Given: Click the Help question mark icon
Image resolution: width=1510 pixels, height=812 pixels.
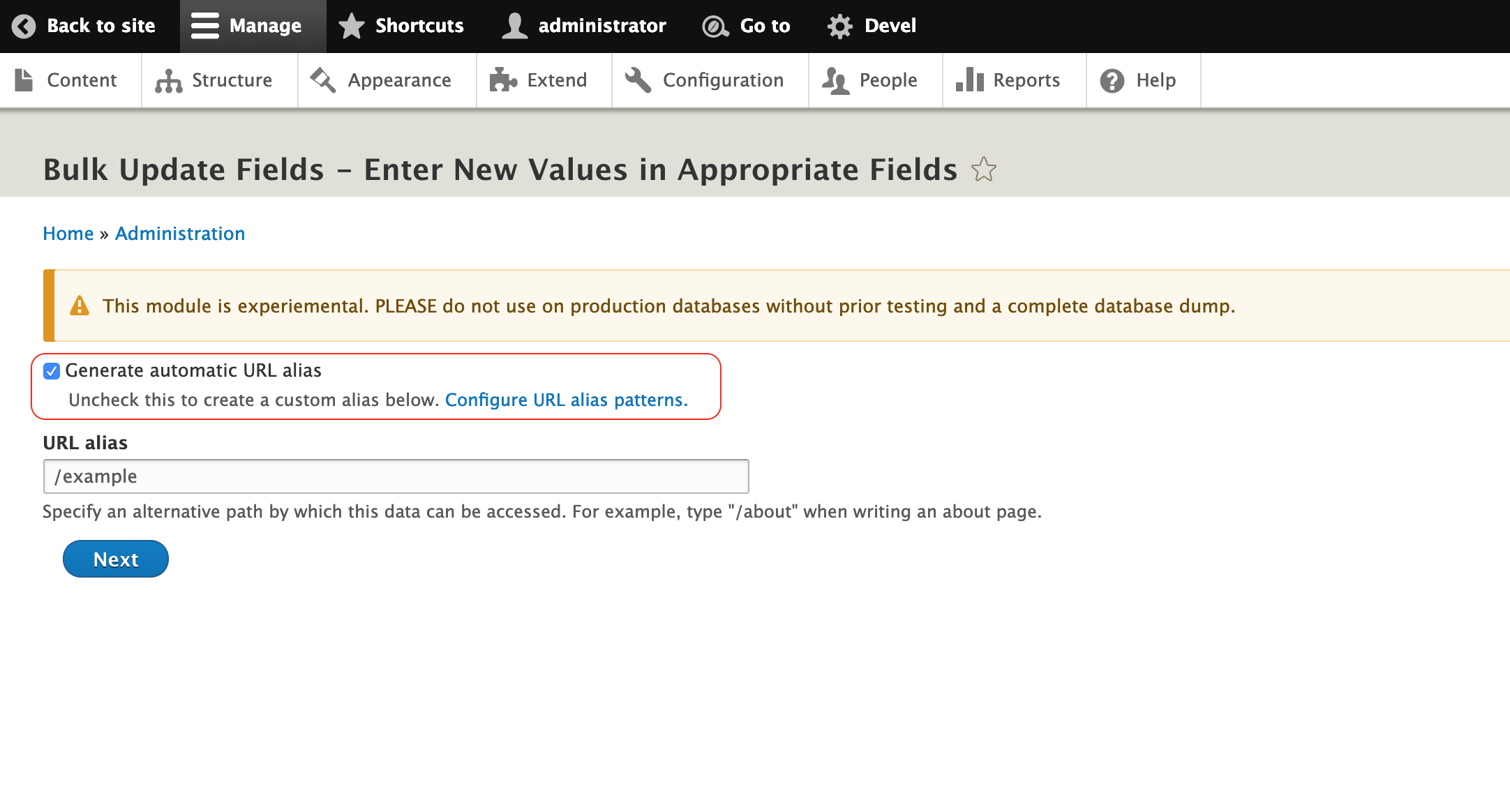Looking at the screenshot, I should [x=1112, y=80].
